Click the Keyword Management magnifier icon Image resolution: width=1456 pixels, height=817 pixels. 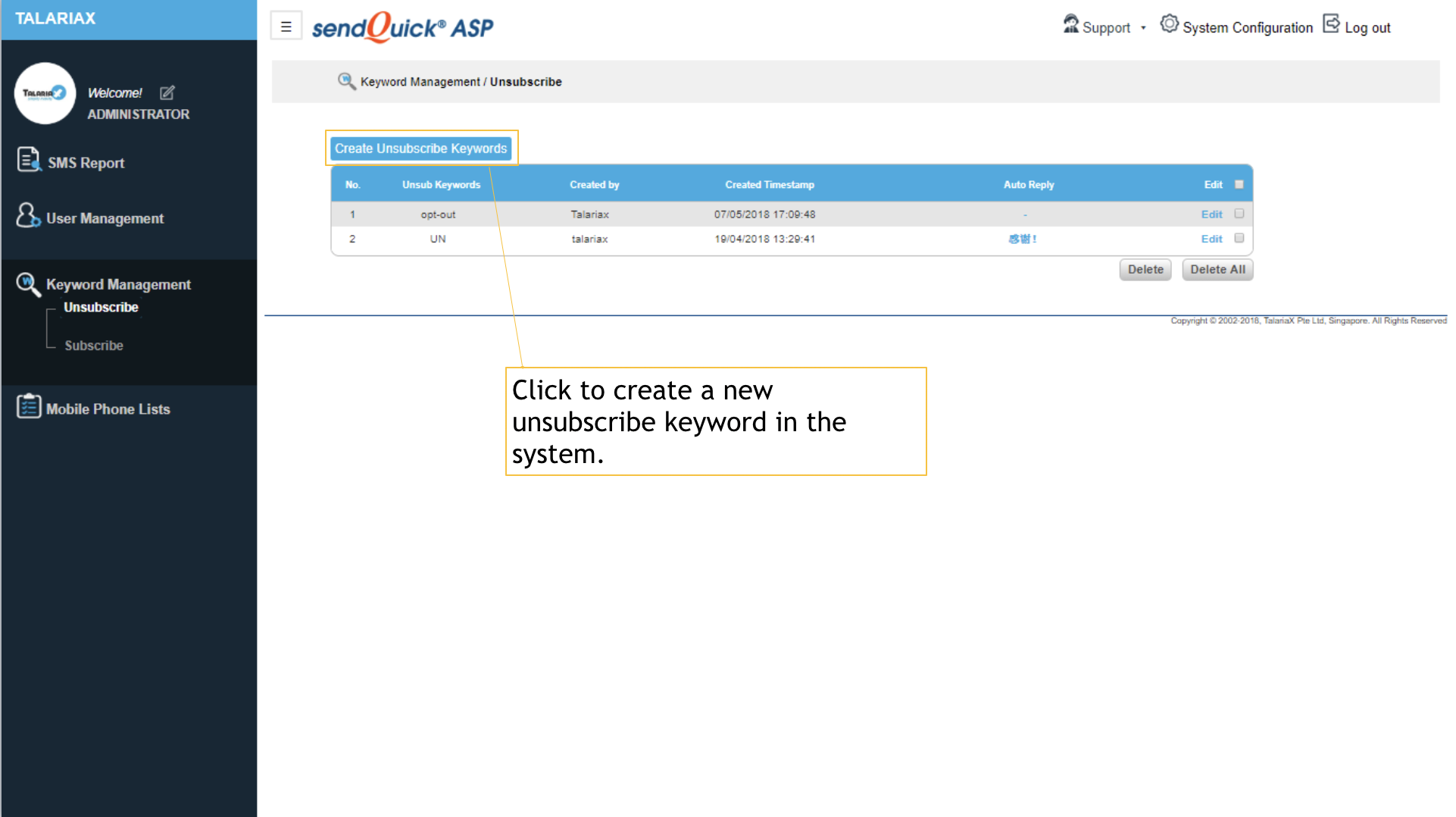tap(28, 284)
